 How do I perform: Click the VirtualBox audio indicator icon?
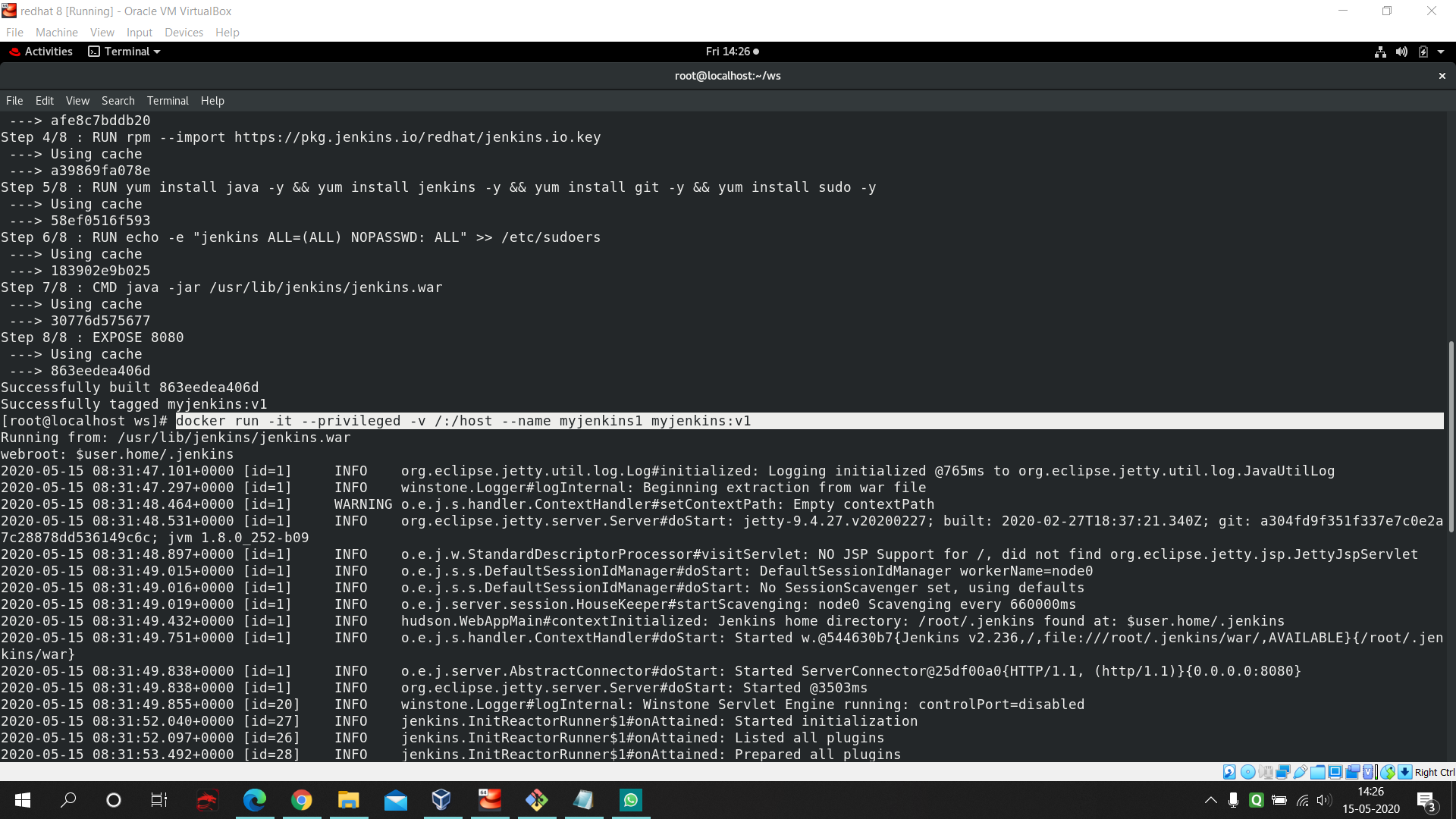tap(1266, 772)
